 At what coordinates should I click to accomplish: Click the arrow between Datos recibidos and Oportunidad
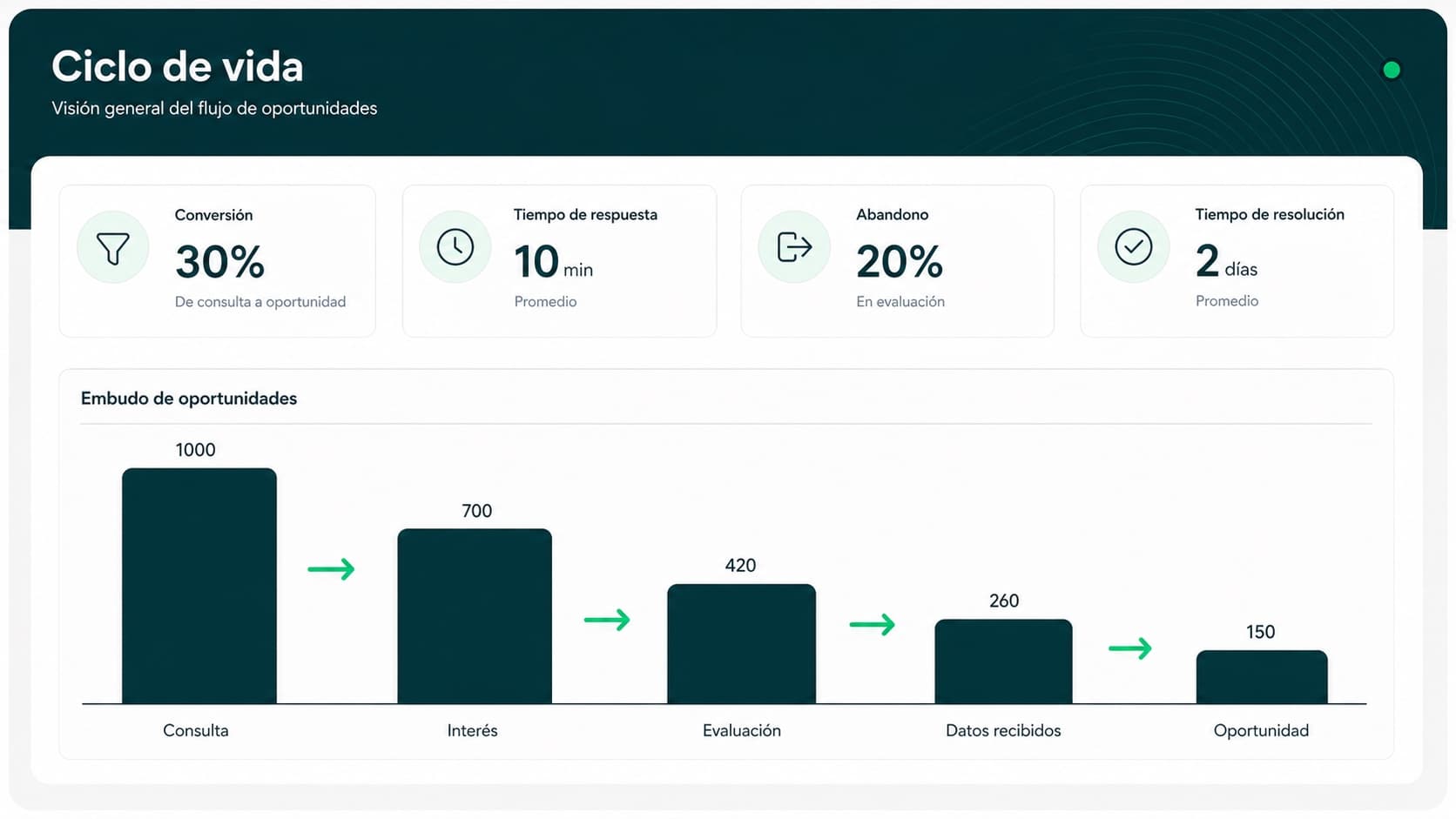tap(1130, 648)
